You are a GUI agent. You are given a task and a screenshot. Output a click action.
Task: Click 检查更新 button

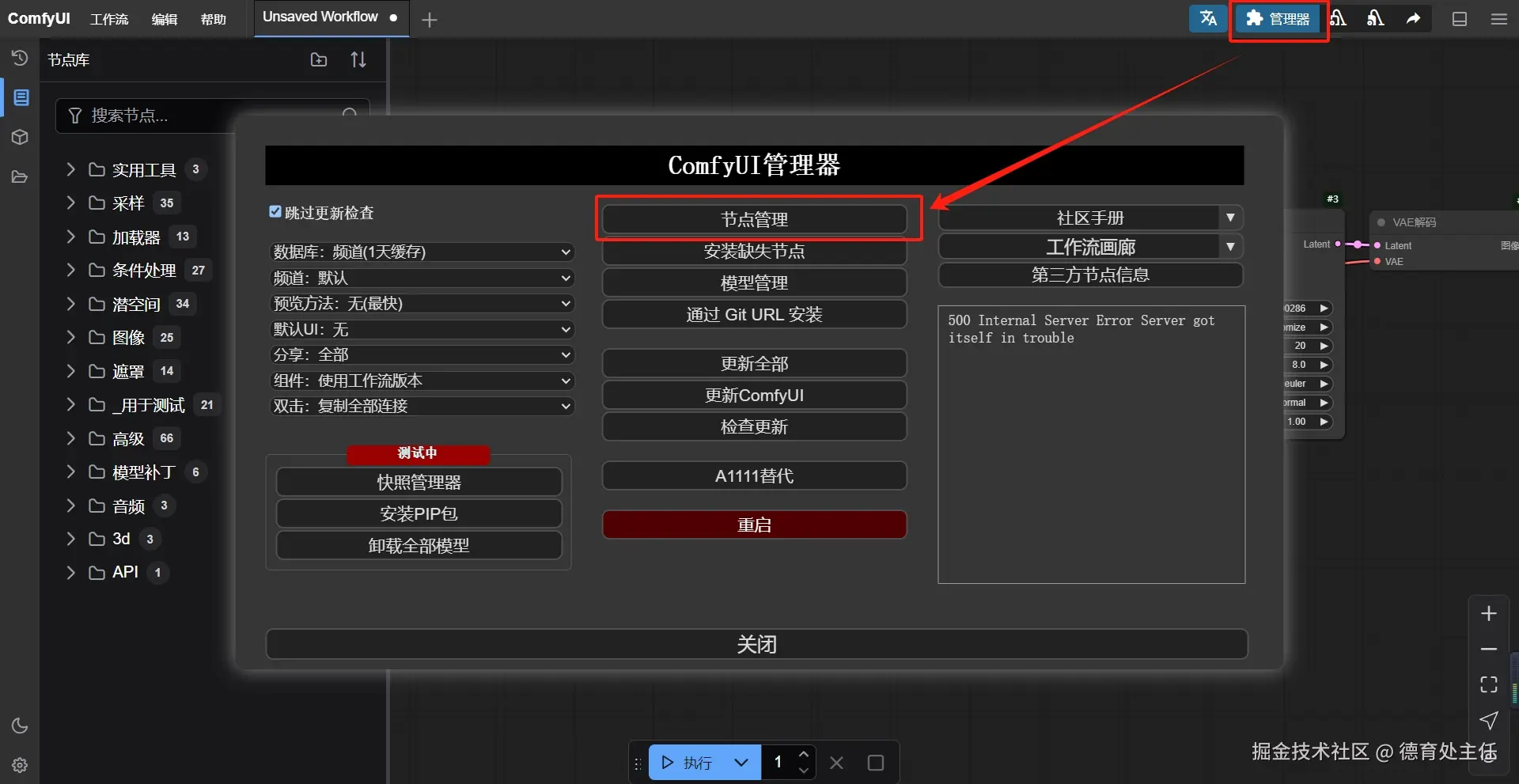(x=754, y=426)
